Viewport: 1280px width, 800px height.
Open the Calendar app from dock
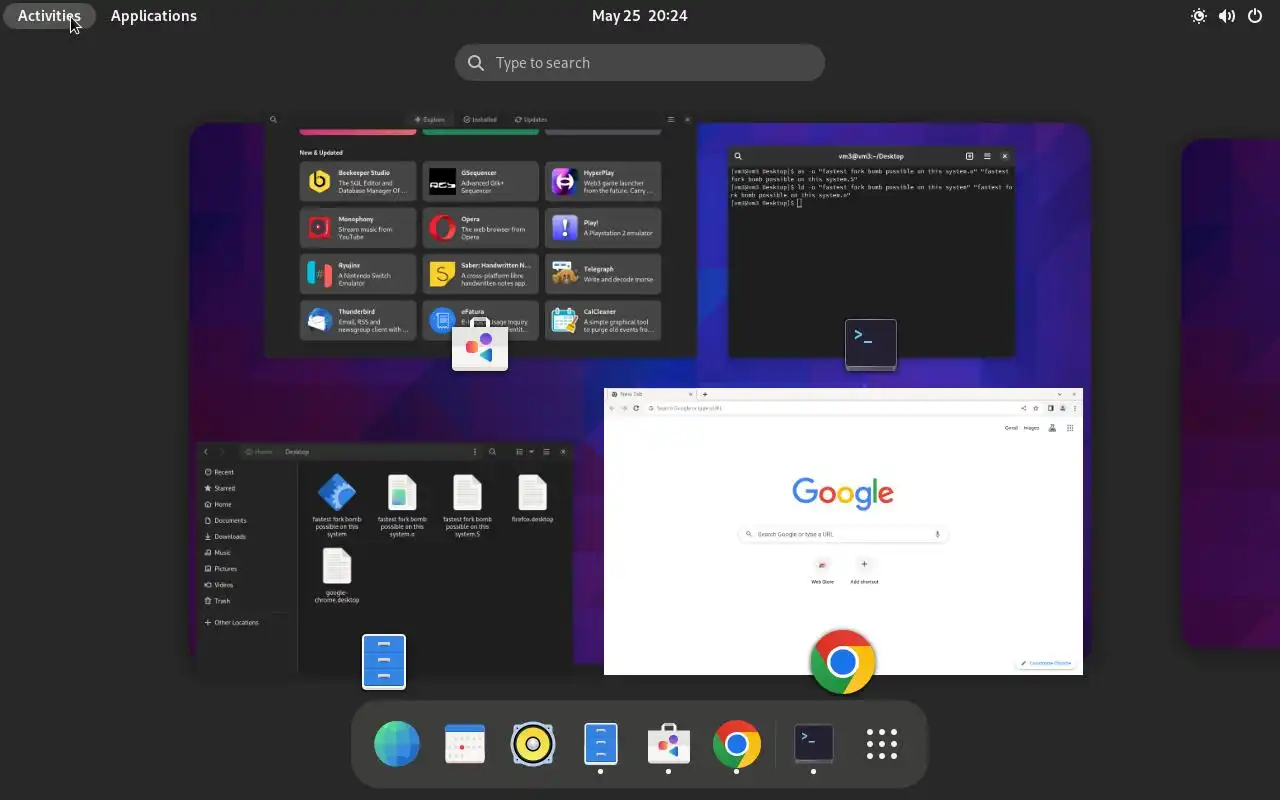tap(465, 744)
